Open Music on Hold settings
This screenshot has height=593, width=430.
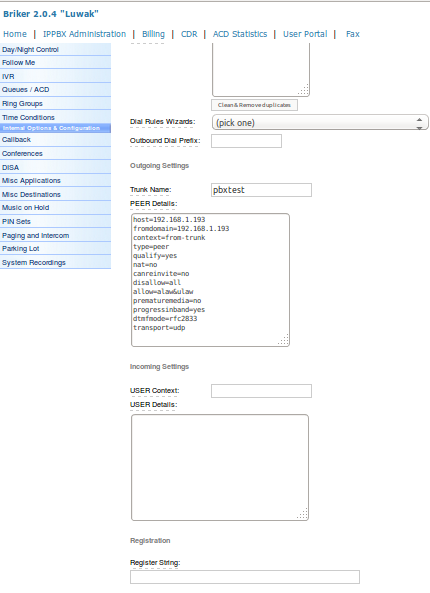point(55,208)
